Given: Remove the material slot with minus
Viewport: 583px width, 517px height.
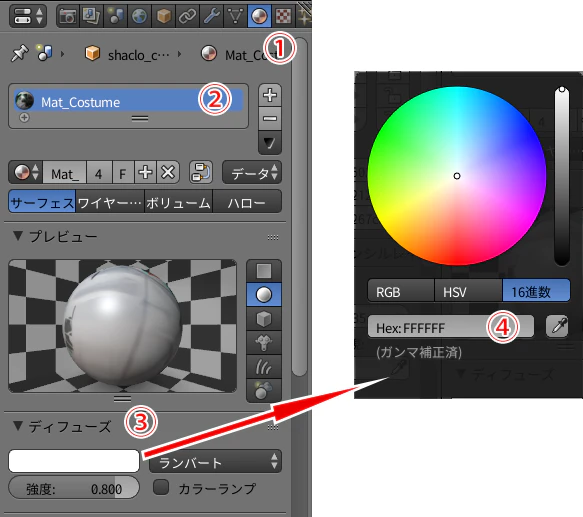Looking at the screenshot, I should click(x=270, y=119).
